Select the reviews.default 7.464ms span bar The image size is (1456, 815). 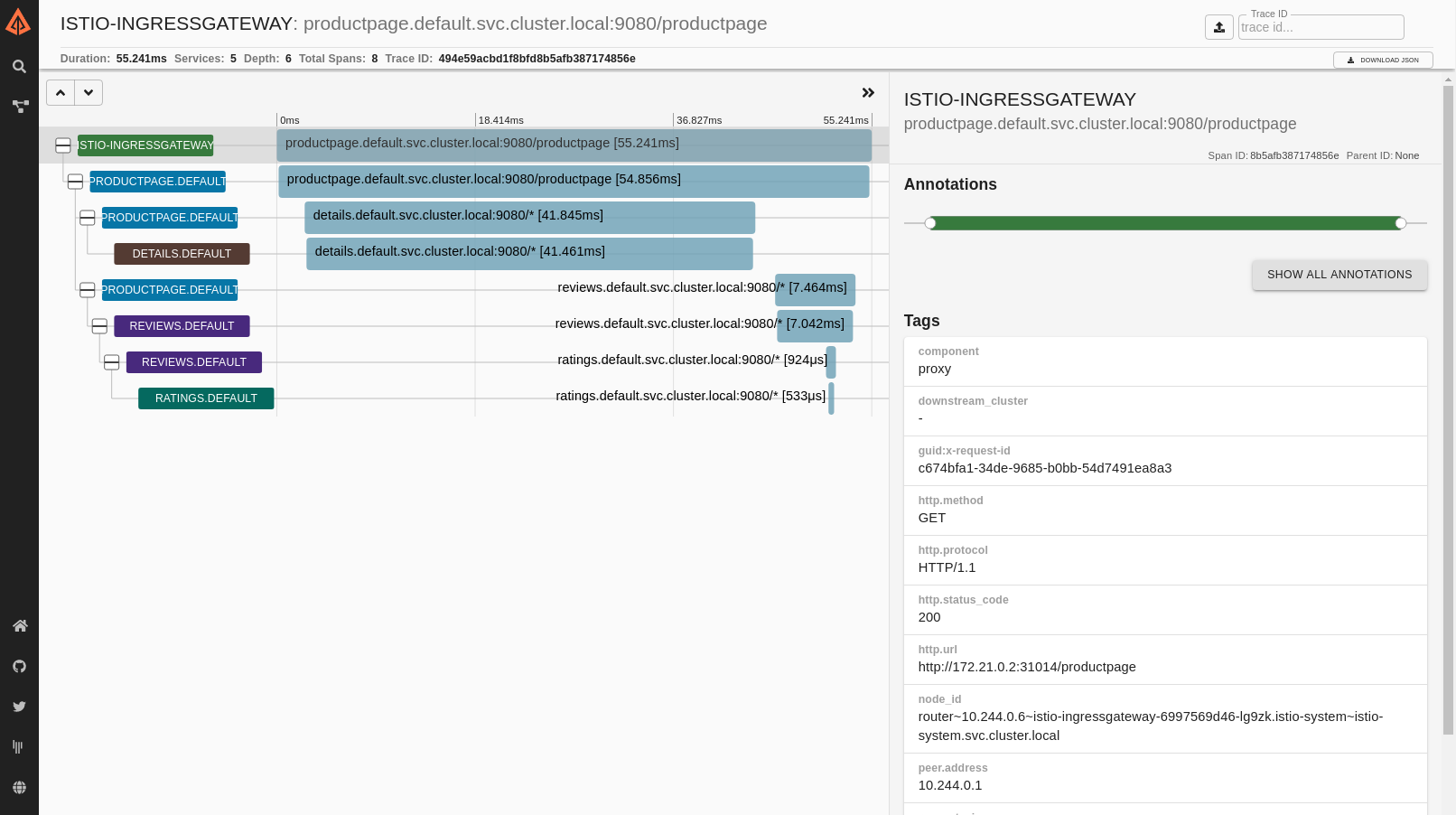(814, 289)
